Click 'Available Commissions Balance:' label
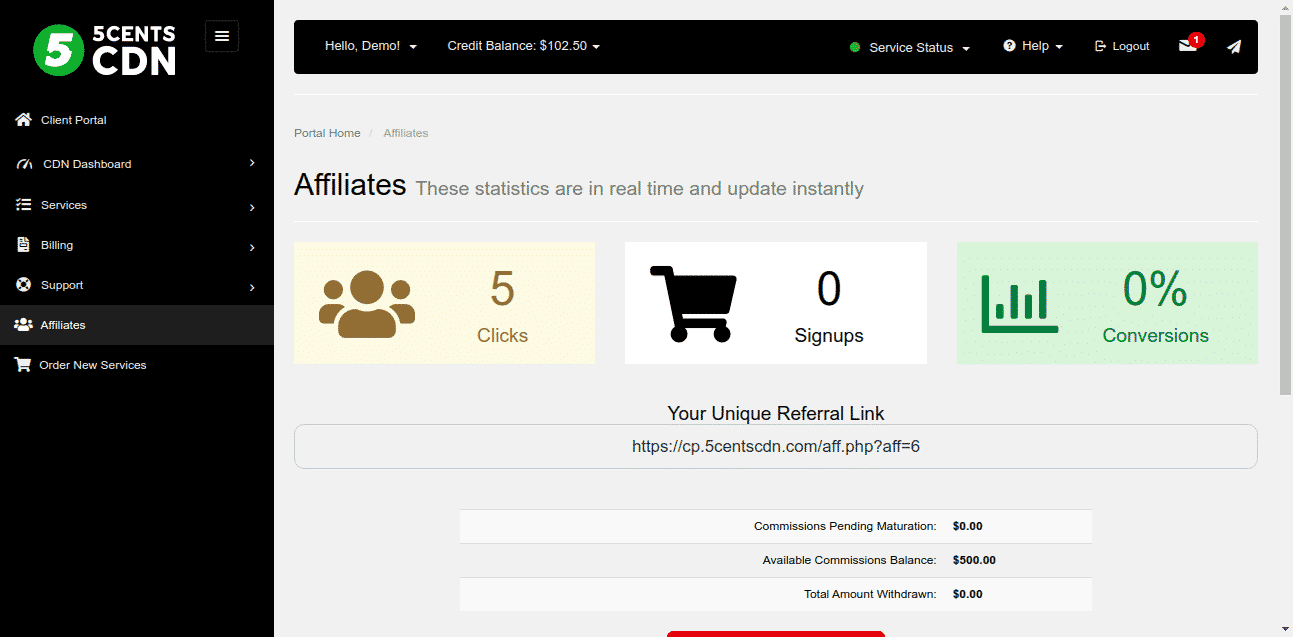Viewport: 1293px width, 637px height. click(849, 560)
